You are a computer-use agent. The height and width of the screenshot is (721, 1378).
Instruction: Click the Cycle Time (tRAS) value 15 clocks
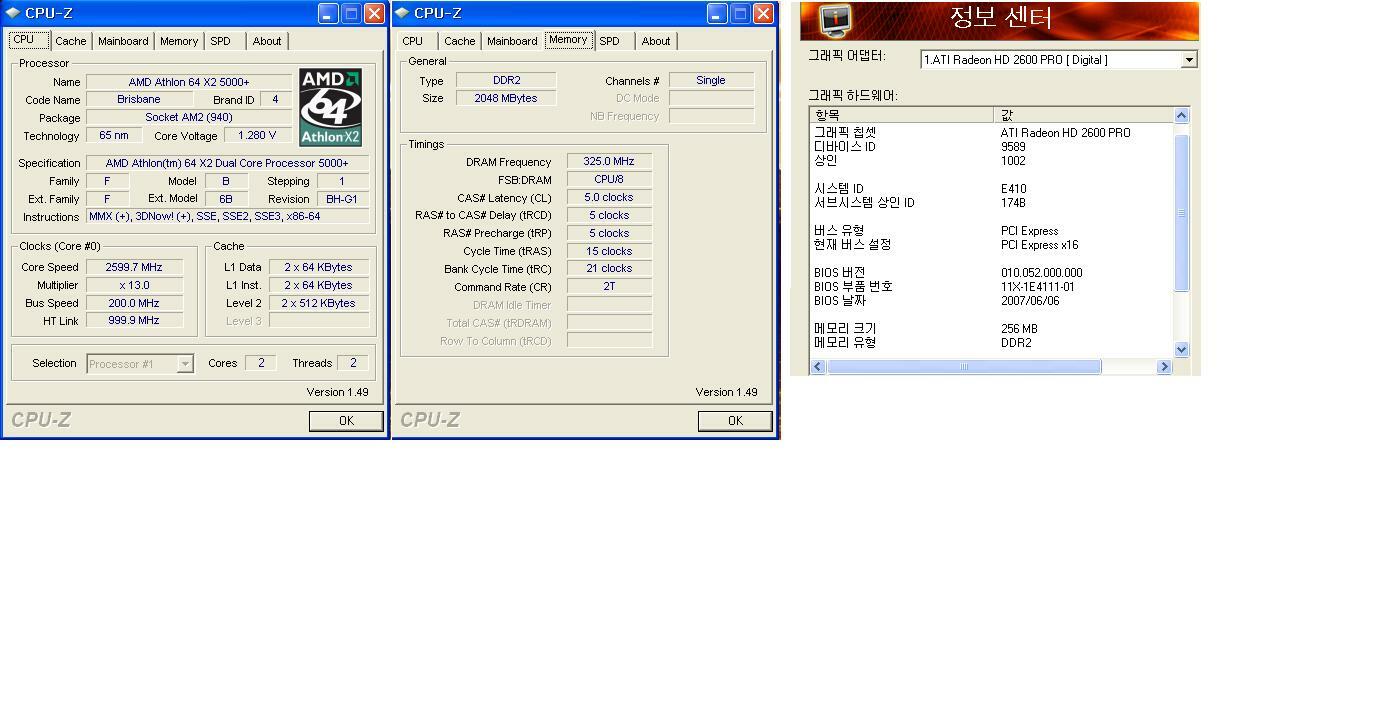coord(609,251)
